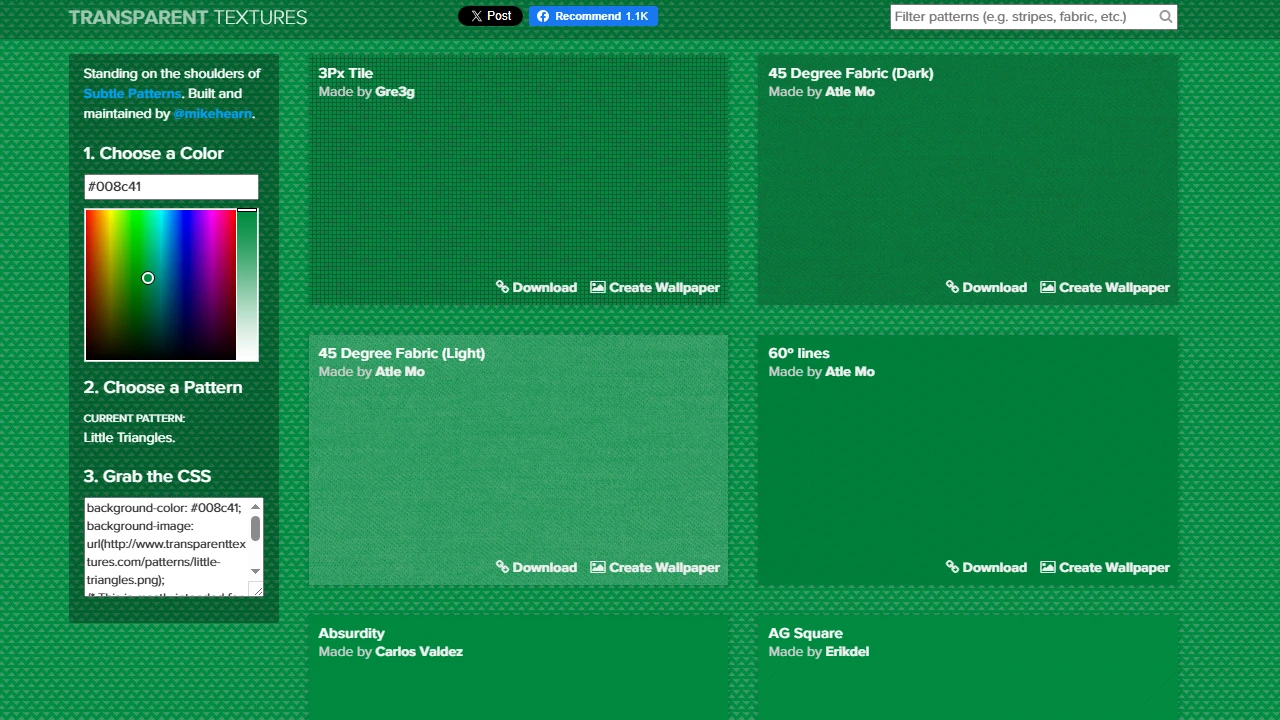Visit the @mikehearn profile link

tap(212, 114)
